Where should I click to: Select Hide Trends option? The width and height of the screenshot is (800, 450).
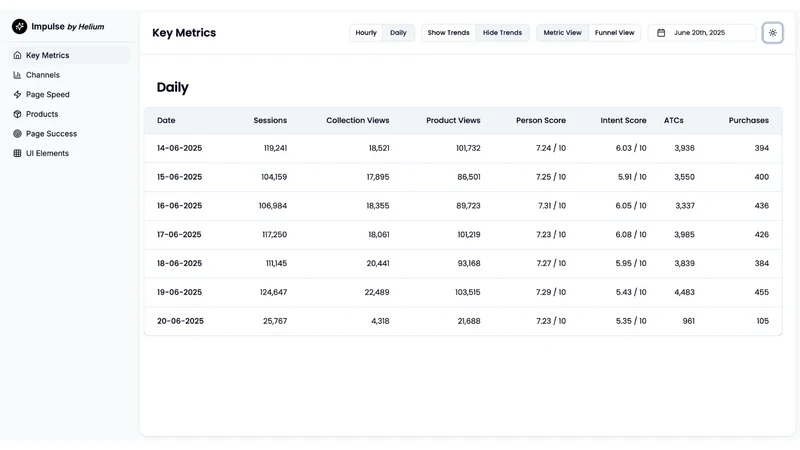click(503, 33)
